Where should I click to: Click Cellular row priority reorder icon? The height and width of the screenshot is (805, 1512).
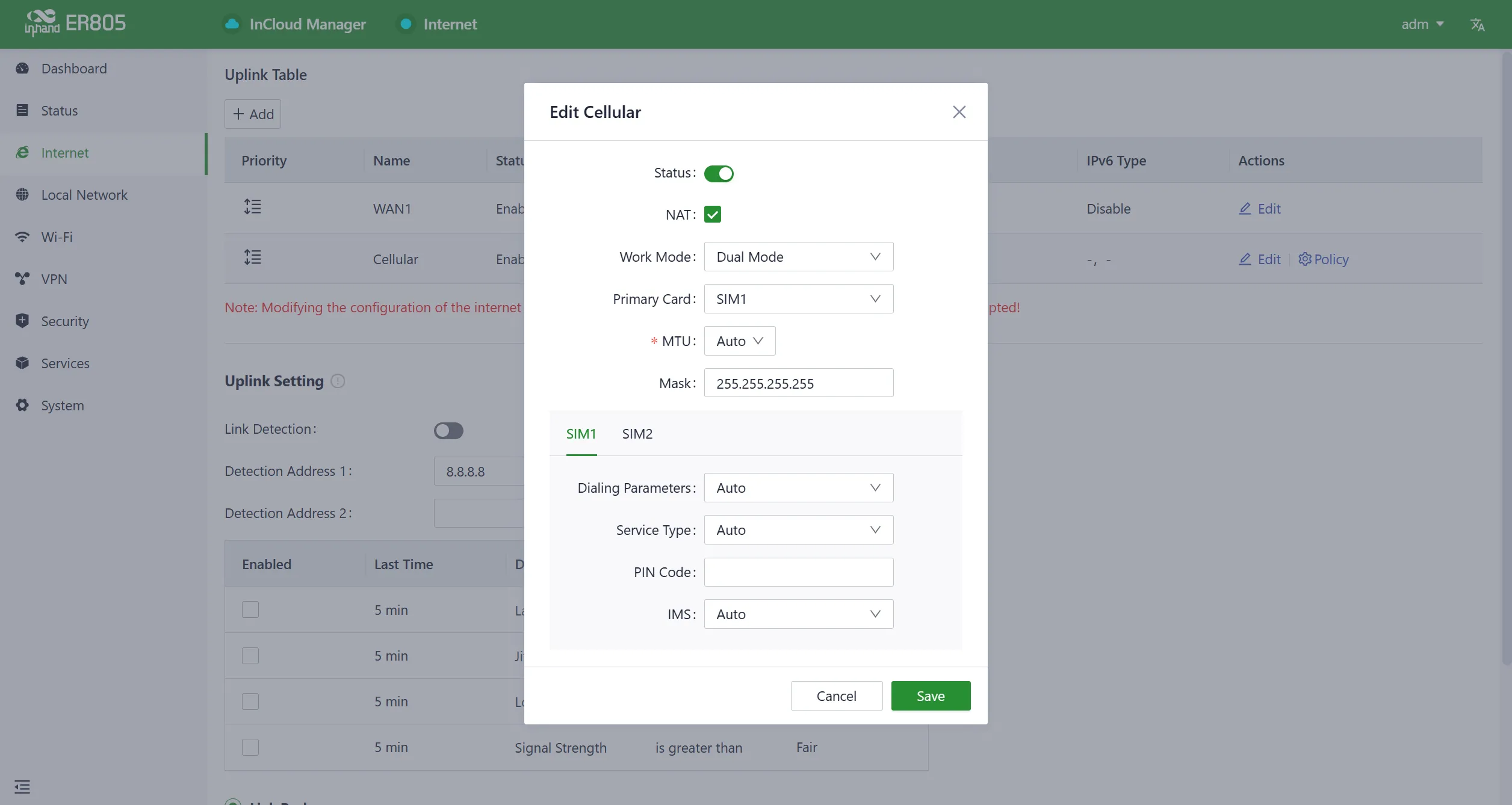click(x=253, y=258)
